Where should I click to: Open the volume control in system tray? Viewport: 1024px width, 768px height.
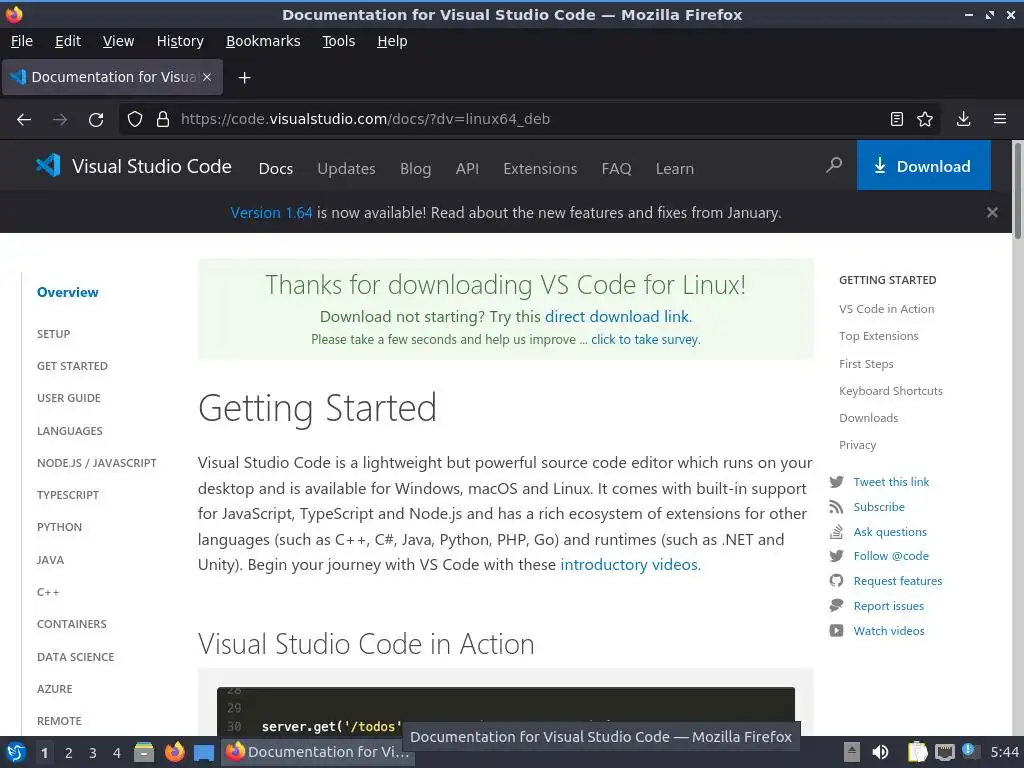coord(880,752)
